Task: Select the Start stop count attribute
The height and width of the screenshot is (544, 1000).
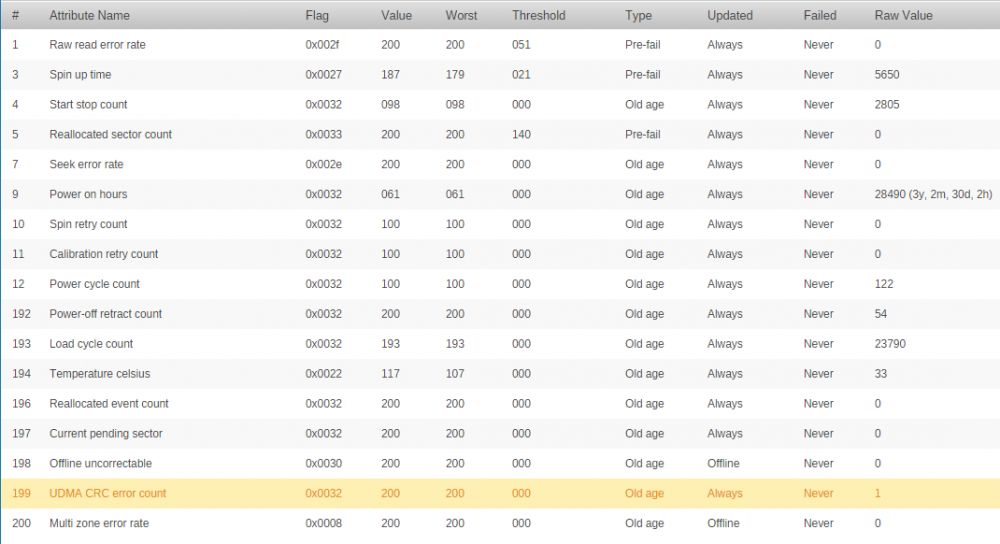Action: [88, 105]
